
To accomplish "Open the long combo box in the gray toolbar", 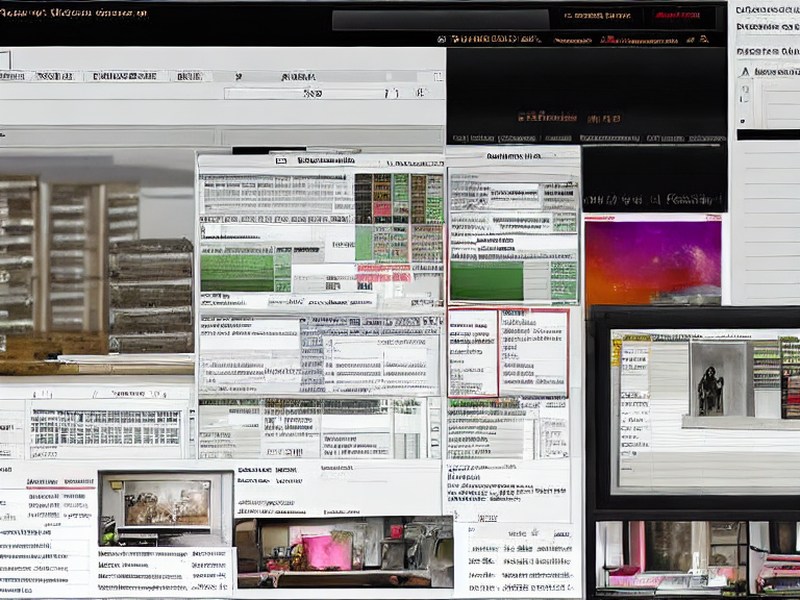I will (x=313, y=93).
